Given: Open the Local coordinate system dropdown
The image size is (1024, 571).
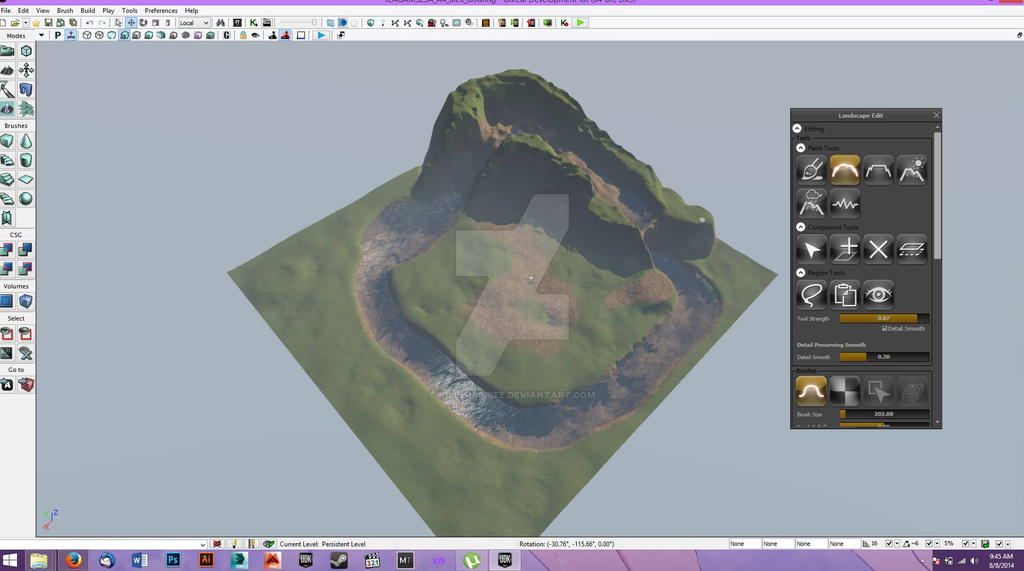Looking at the screenshot, I should (194, 22).
